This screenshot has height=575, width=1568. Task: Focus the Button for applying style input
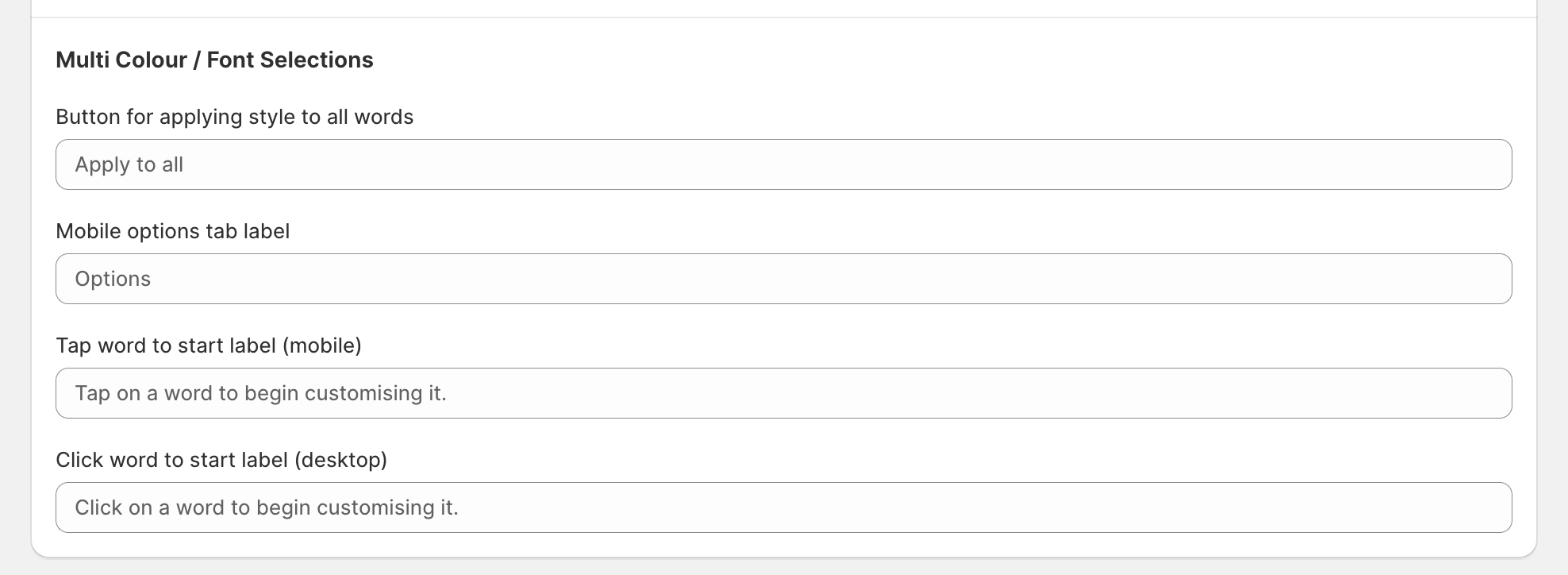783,164
